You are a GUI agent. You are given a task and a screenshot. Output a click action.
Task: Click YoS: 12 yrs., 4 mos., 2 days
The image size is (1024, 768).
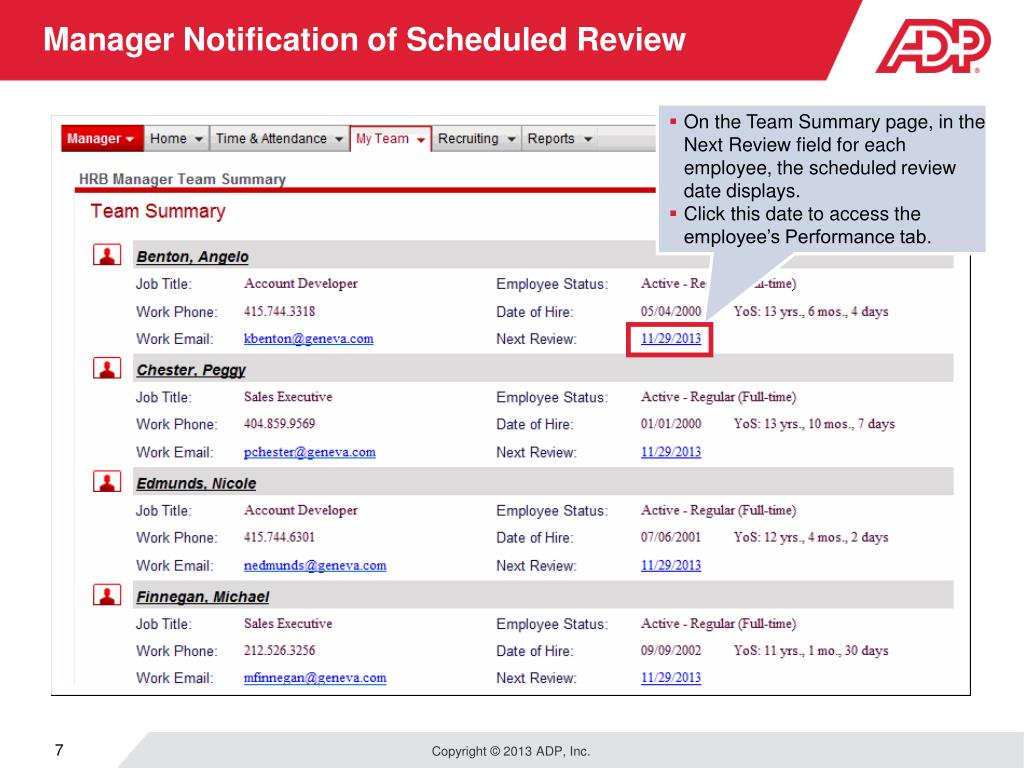tap(810, 537)
